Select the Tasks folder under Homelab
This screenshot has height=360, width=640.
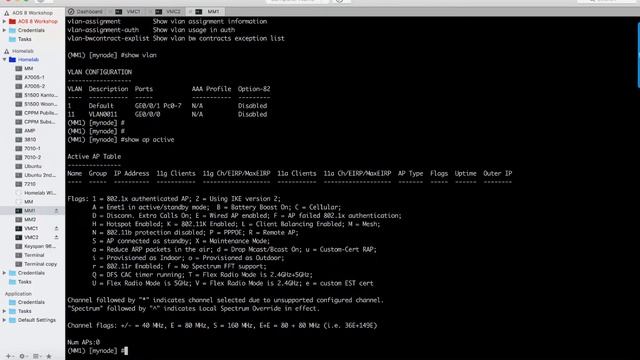tap(24, 282)
